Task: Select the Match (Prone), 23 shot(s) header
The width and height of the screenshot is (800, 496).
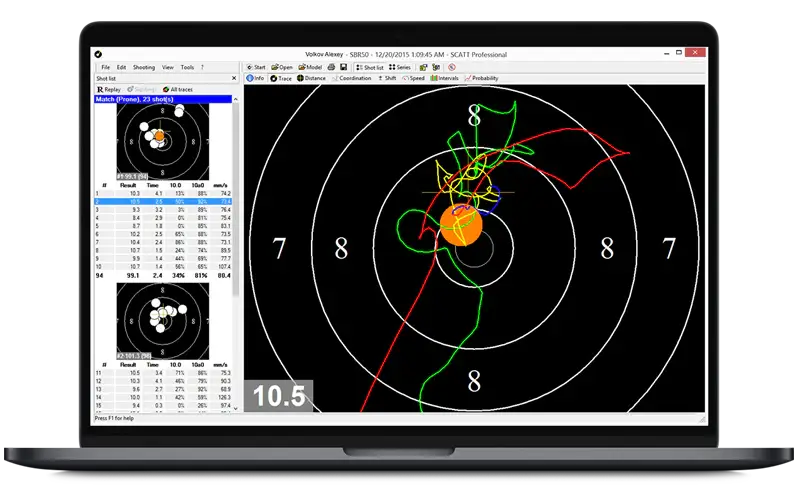Action: 163,99
